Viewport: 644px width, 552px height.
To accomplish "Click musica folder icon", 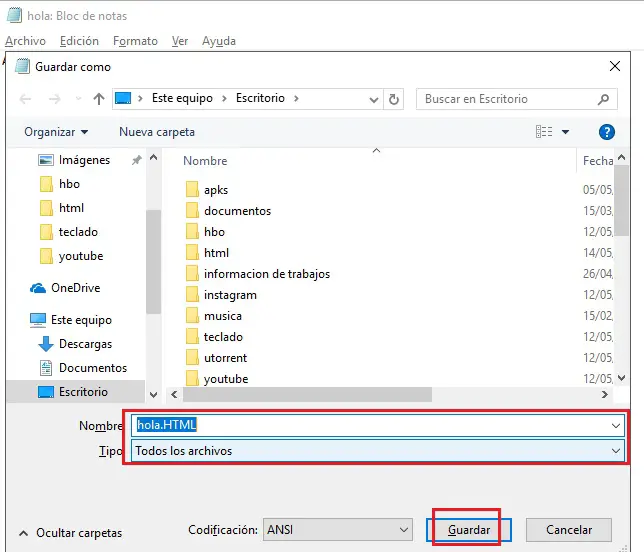I will (192, 316).
